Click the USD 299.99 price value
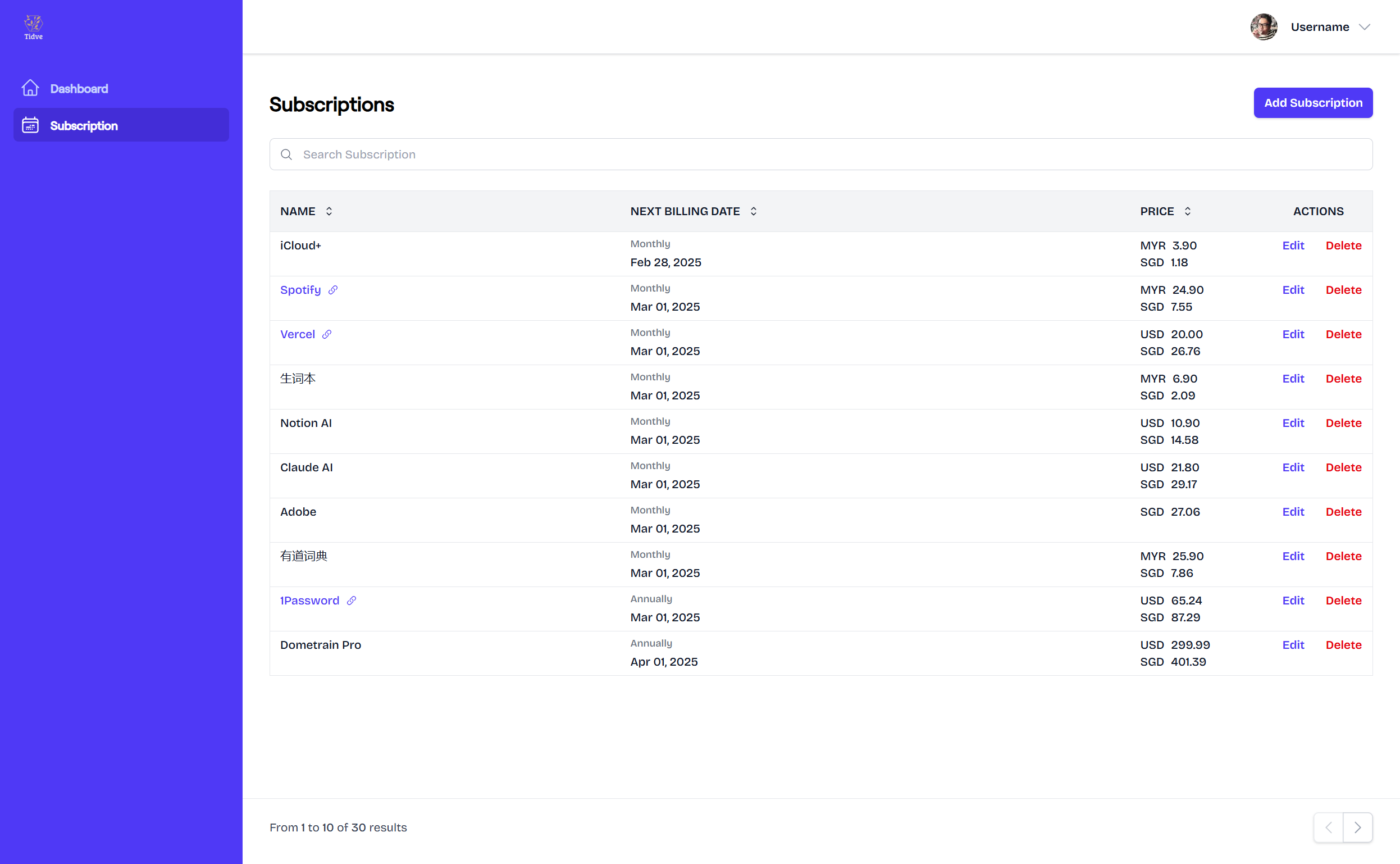This screenshot has width=1400, height=864. pos(1175,645)
